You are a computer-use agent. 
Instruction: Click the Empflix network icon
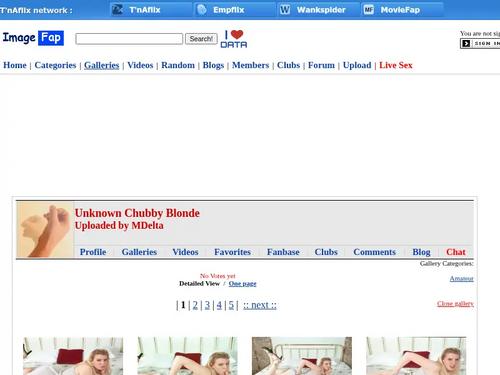(x=202, y=10)
